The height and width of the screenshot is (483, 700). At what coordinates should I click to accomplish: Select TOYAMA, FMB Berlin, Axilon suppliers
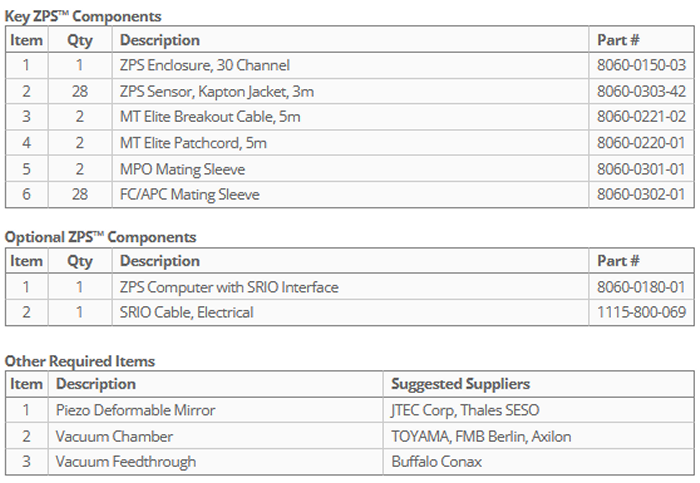point(481,436)
